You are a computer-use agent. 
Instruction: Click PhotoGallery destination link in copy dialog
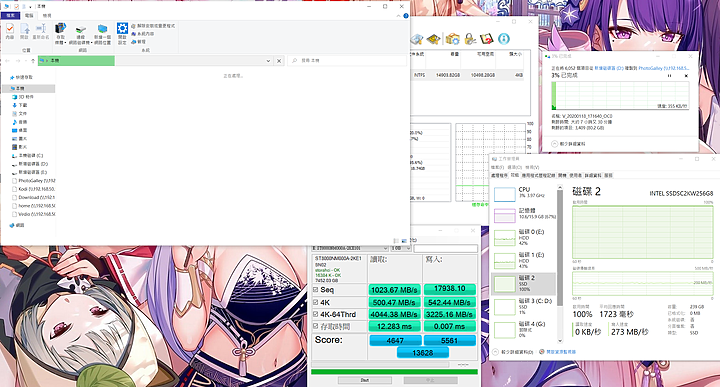664,68
